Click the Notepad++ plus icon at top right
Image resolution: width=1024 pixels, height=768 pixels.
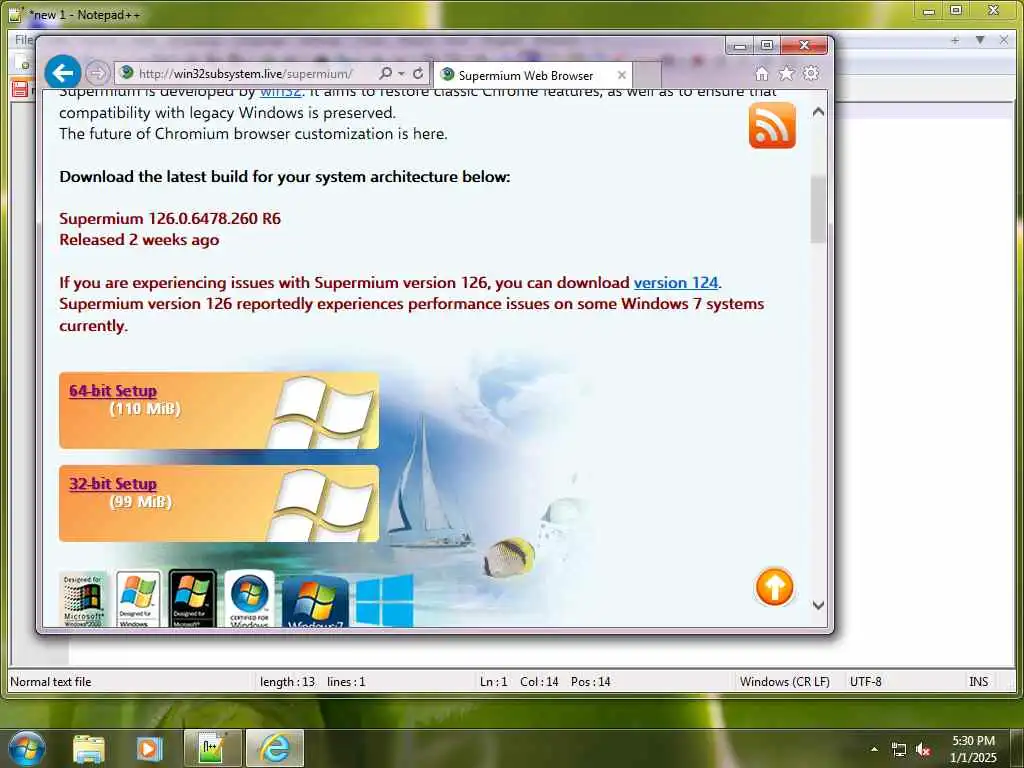pyautogui.click(x=955, y=40)
